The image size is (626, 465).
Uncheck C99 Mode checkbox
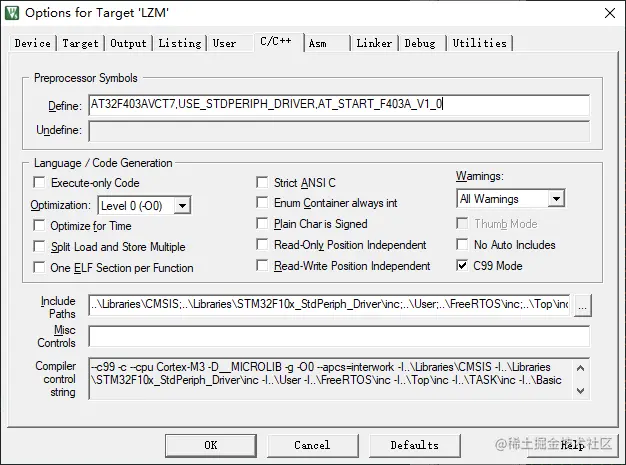point(462,266)
